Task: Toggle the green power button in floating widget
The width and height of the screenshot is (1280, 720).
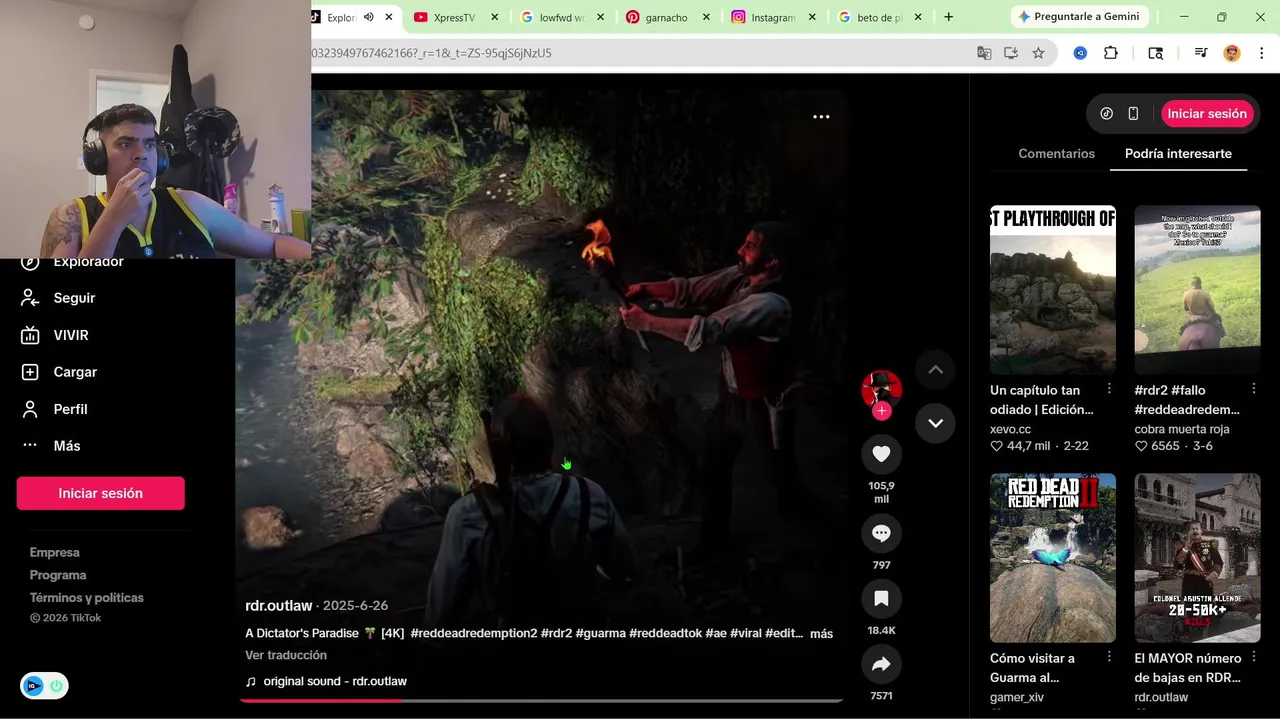Action: point(56,686)
